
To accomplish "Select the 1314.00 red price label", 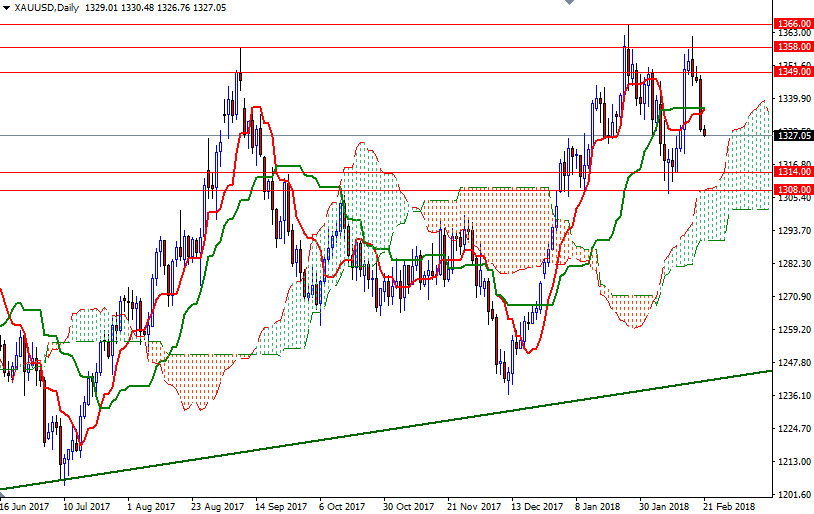I will 792,172.
